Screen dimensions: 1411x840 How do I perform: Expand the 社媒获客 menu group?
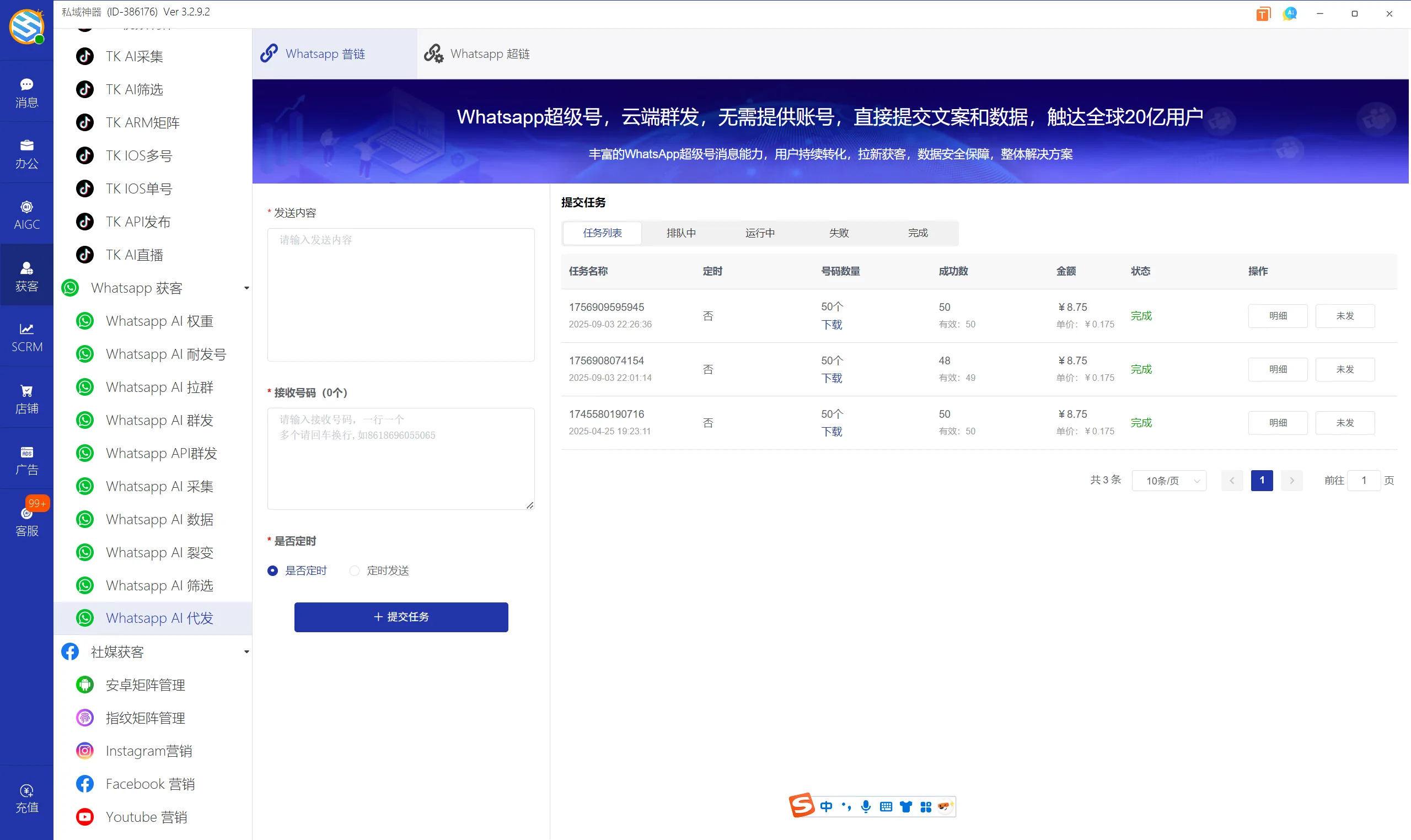[x=246, y=651]
